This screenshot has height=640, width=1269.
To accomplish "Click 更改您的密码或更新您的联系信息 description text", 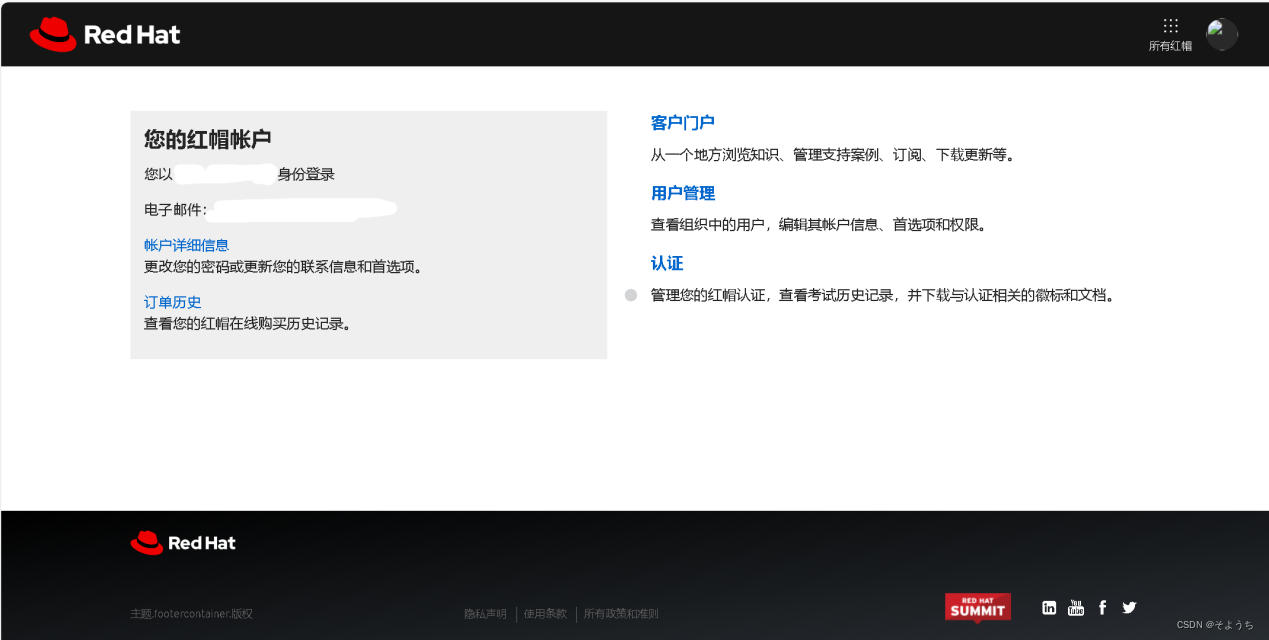I will click(284, 267).
